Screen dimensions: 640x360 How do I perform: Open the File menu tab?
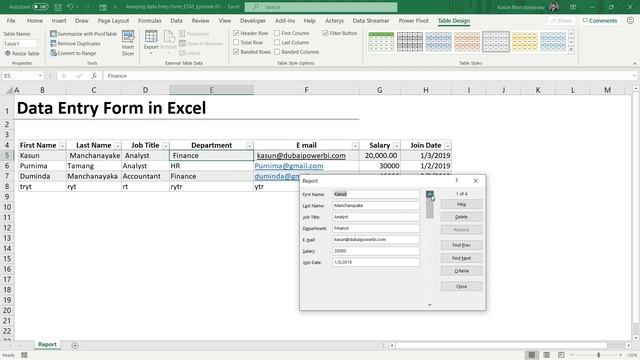[11, 20]
